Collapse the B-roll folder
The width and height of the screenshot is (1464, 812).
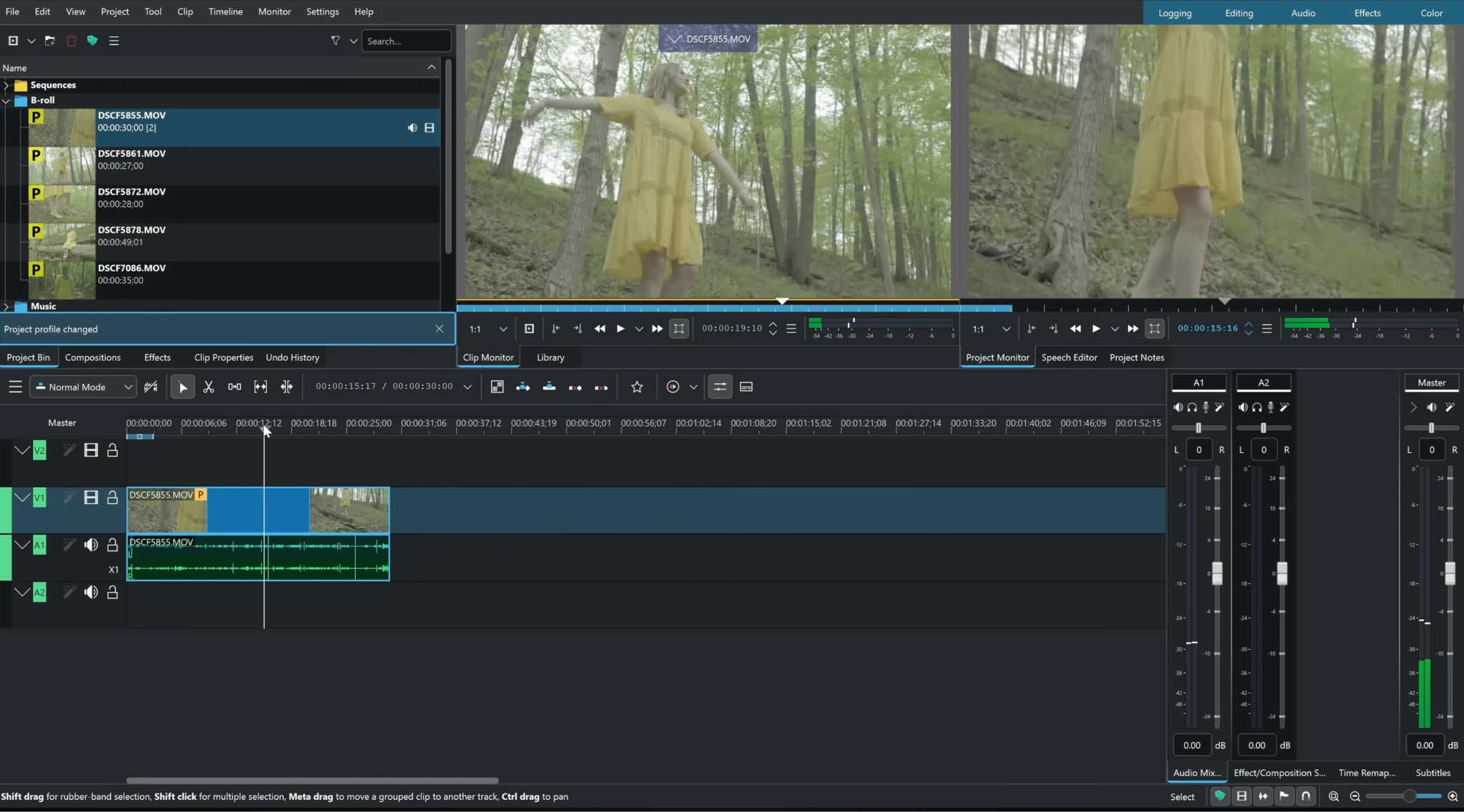point(6,100)
